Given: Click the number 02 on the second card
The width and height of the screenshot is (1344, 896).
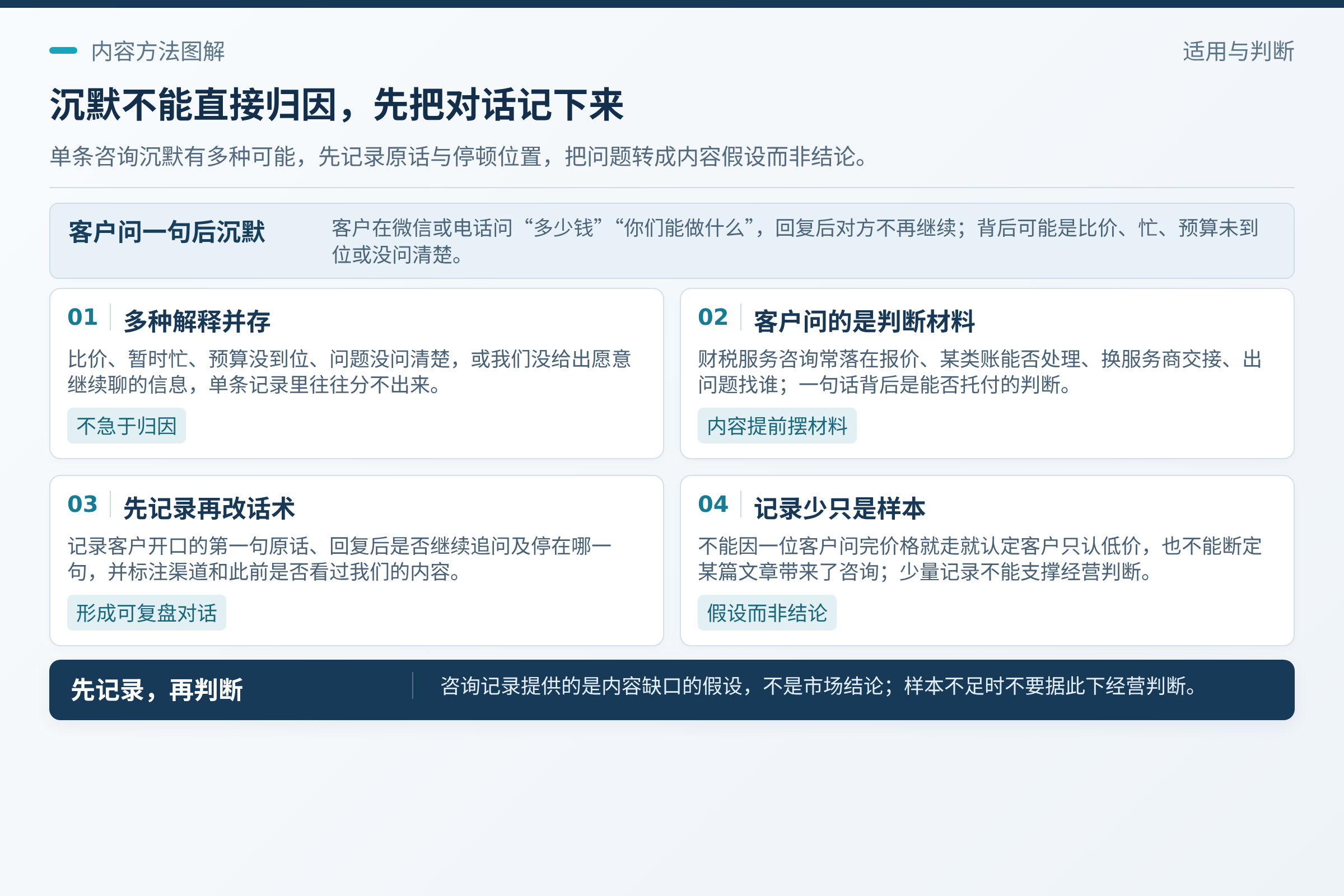Looking at the screenshot, I should click(x=712, y=317).
